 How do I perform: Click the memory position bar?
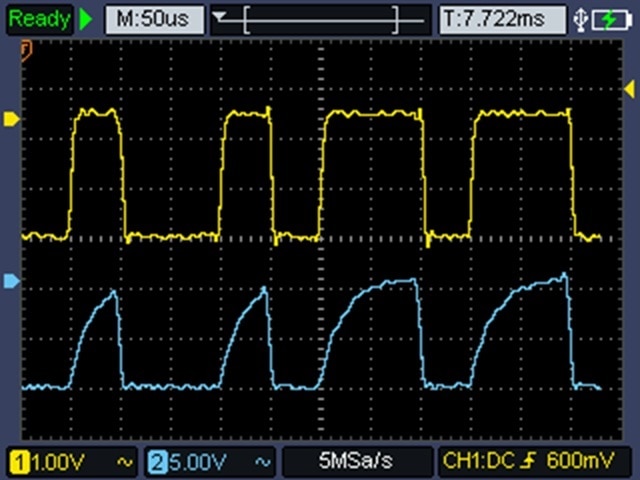pyautogui.click(x=320, y=20)
